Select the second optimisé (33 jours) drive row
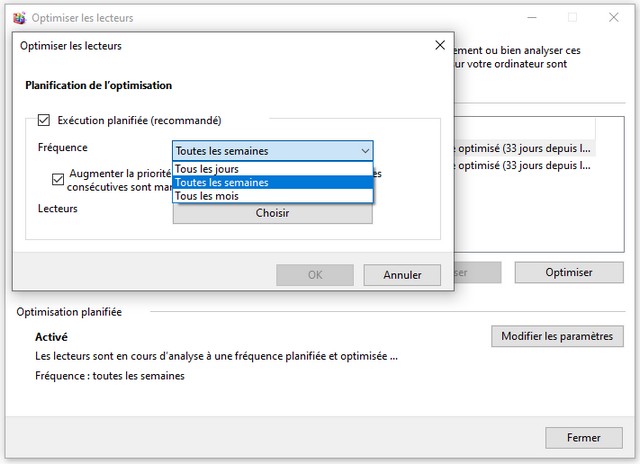Screen dimensions: 640x464 click(x=524, y=166)
